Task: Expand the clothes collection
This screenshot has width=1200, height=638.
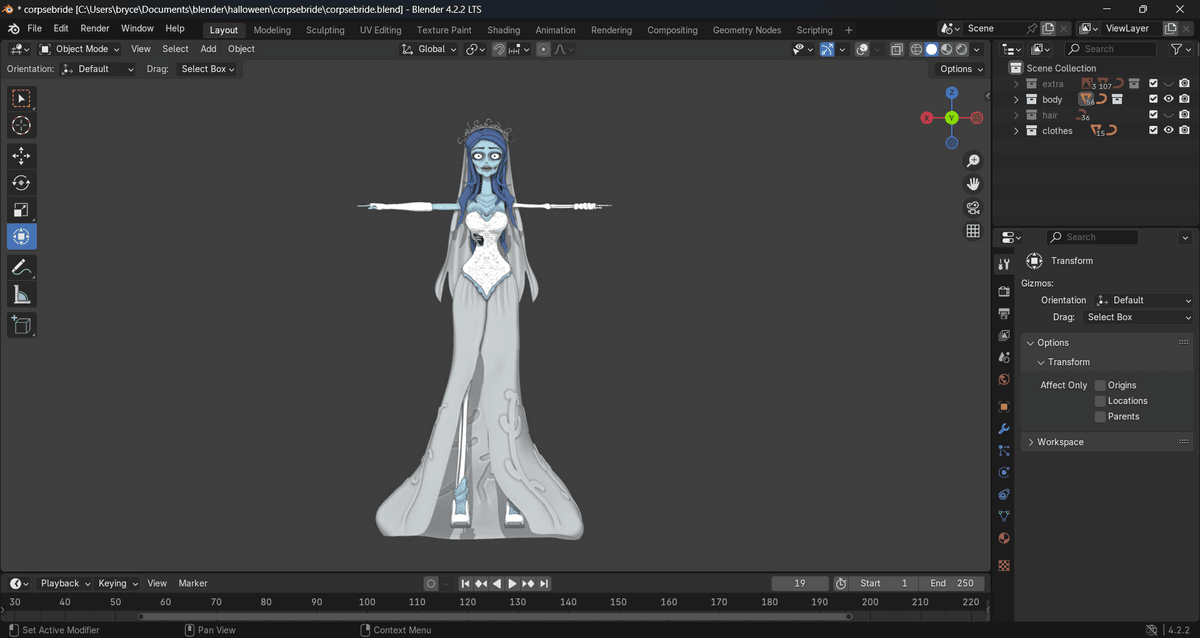Action: [1016, 131]
